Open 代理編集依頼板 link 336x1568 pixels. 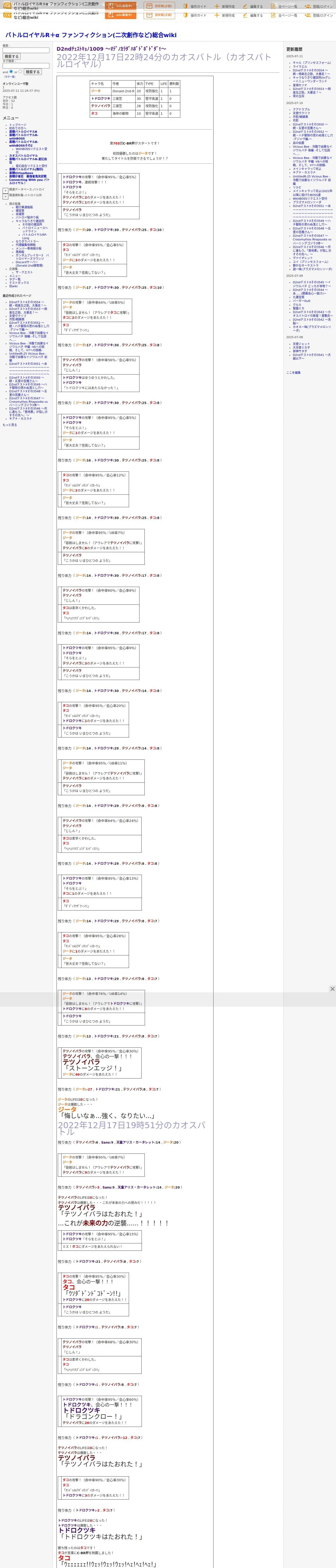26,245
